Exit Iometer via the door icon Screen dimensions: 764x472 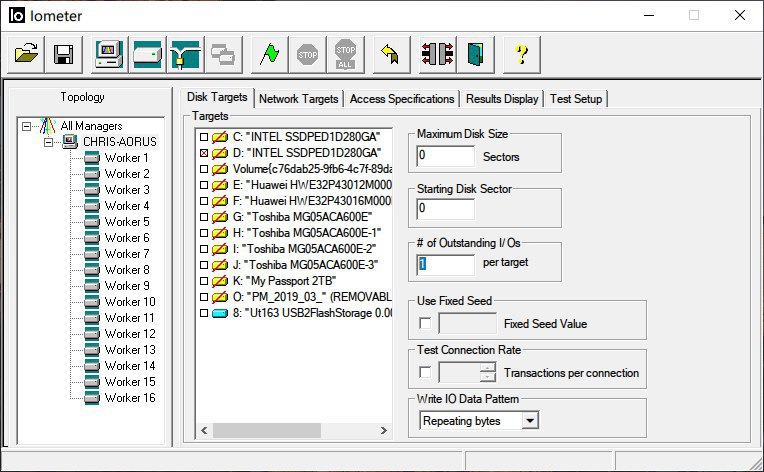(x=476, y=54)
